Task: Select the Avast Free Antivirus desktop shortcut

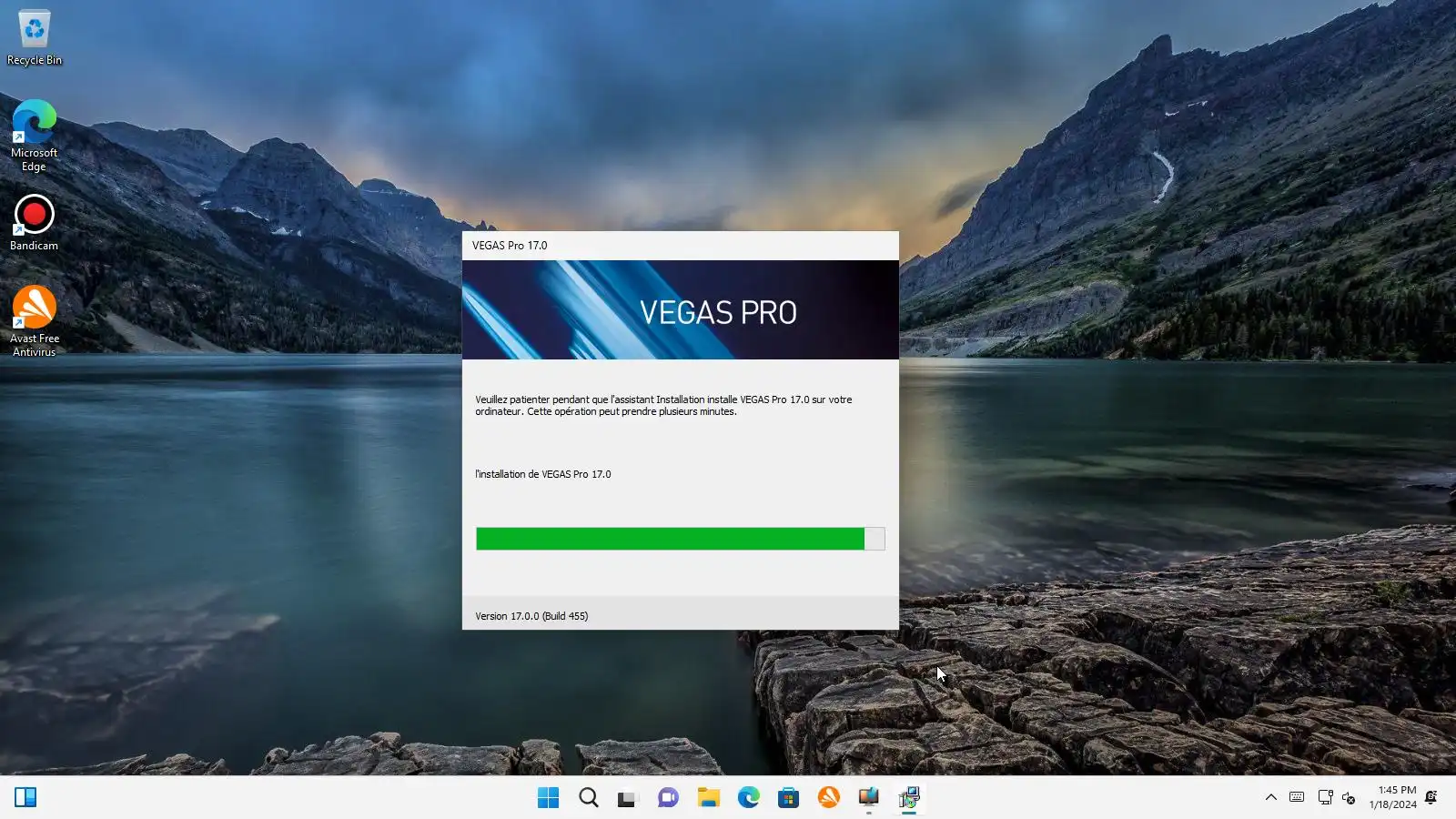Action: click(35, 321)
